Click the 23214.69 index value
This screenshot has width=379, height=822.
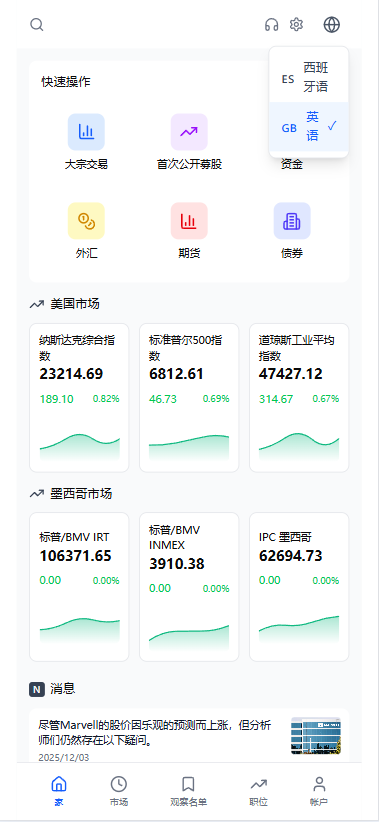tap(71, 374)
